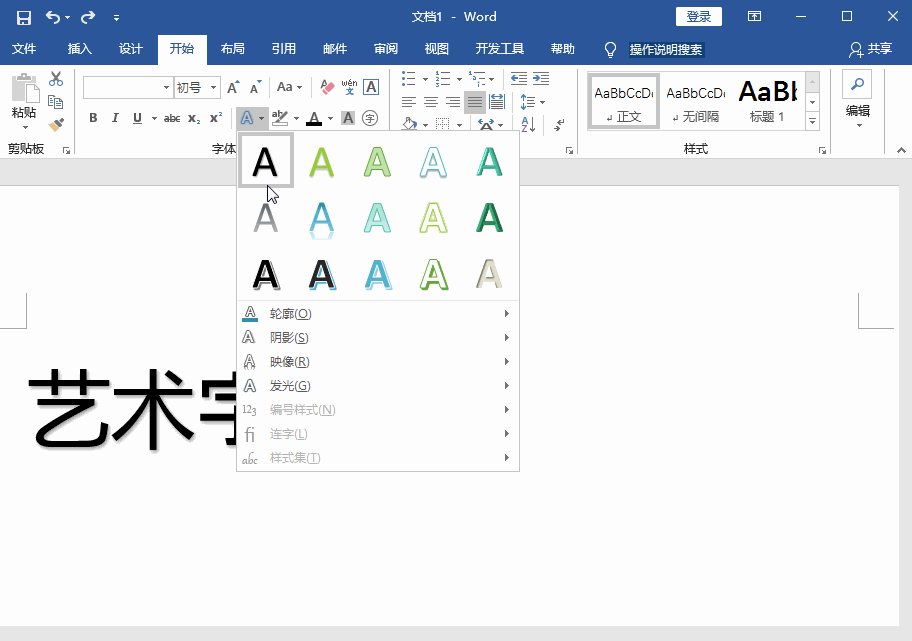
Task: Select the enclose characters (字) icon
Action: click(x=370, y=117)
